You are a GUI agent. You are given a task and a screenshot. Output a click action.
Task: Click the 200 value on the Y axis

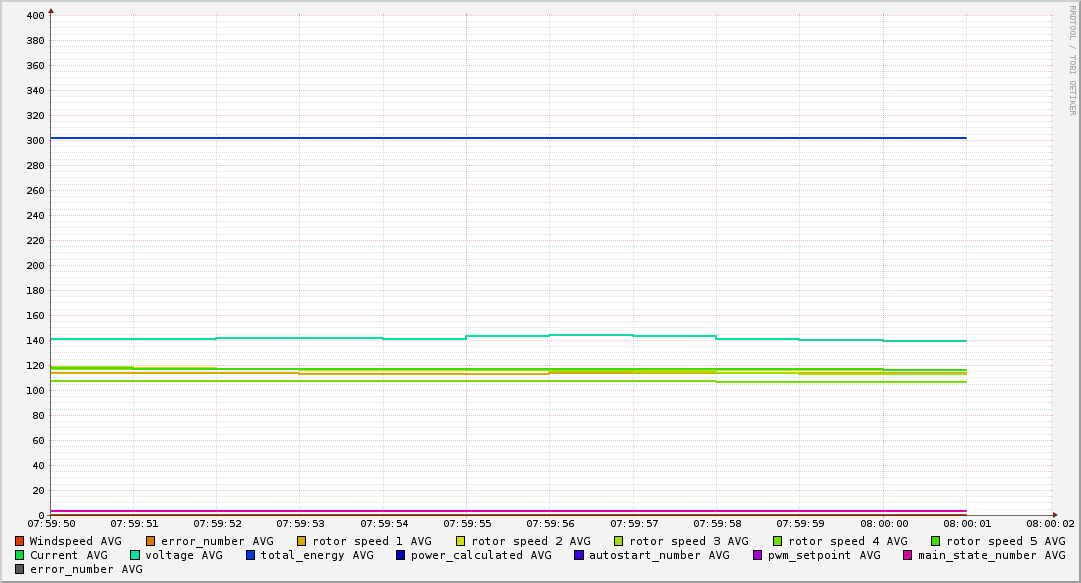(x=34, y=266)
